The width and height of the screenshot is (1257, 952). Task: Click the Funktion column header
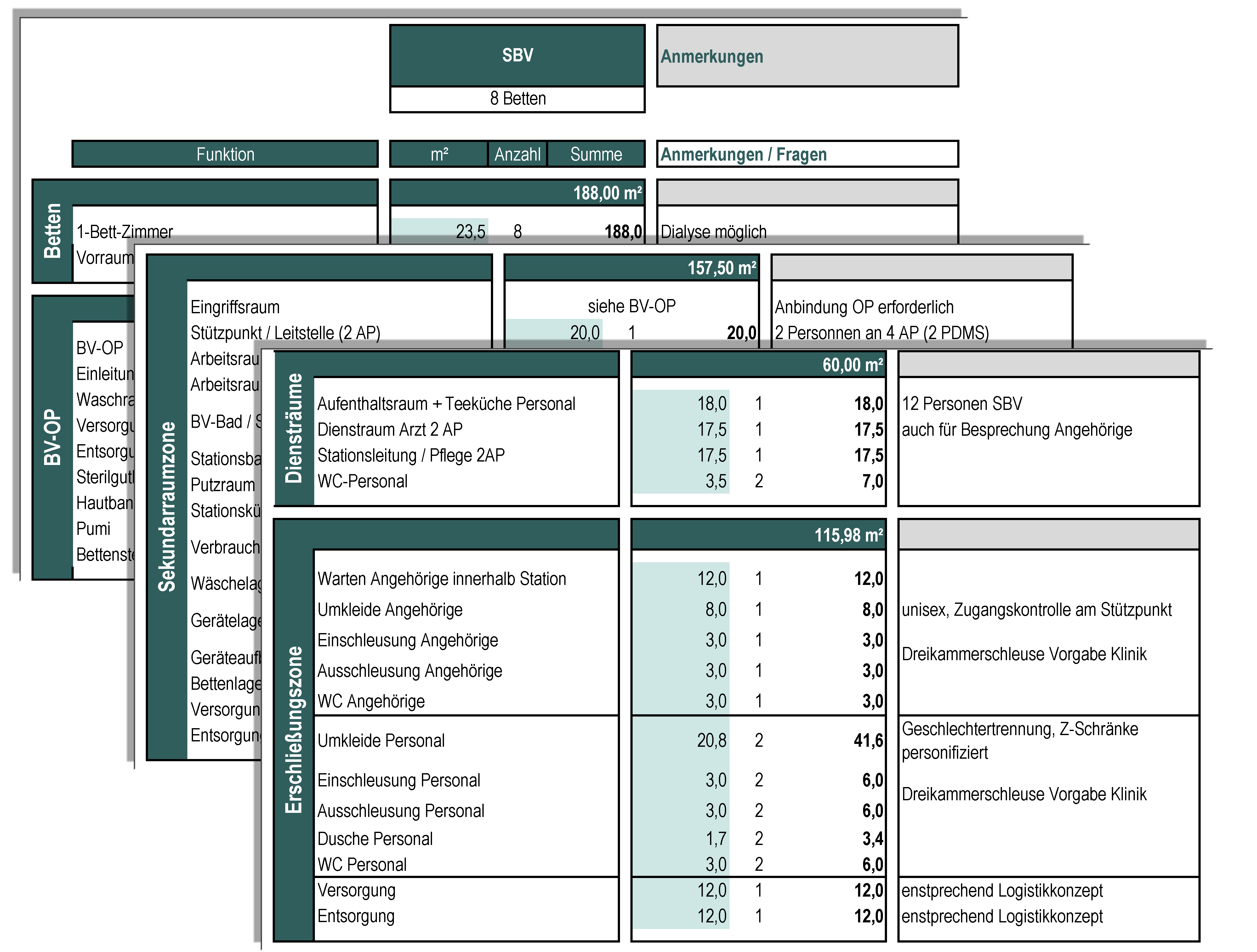(x=225, y=154)
